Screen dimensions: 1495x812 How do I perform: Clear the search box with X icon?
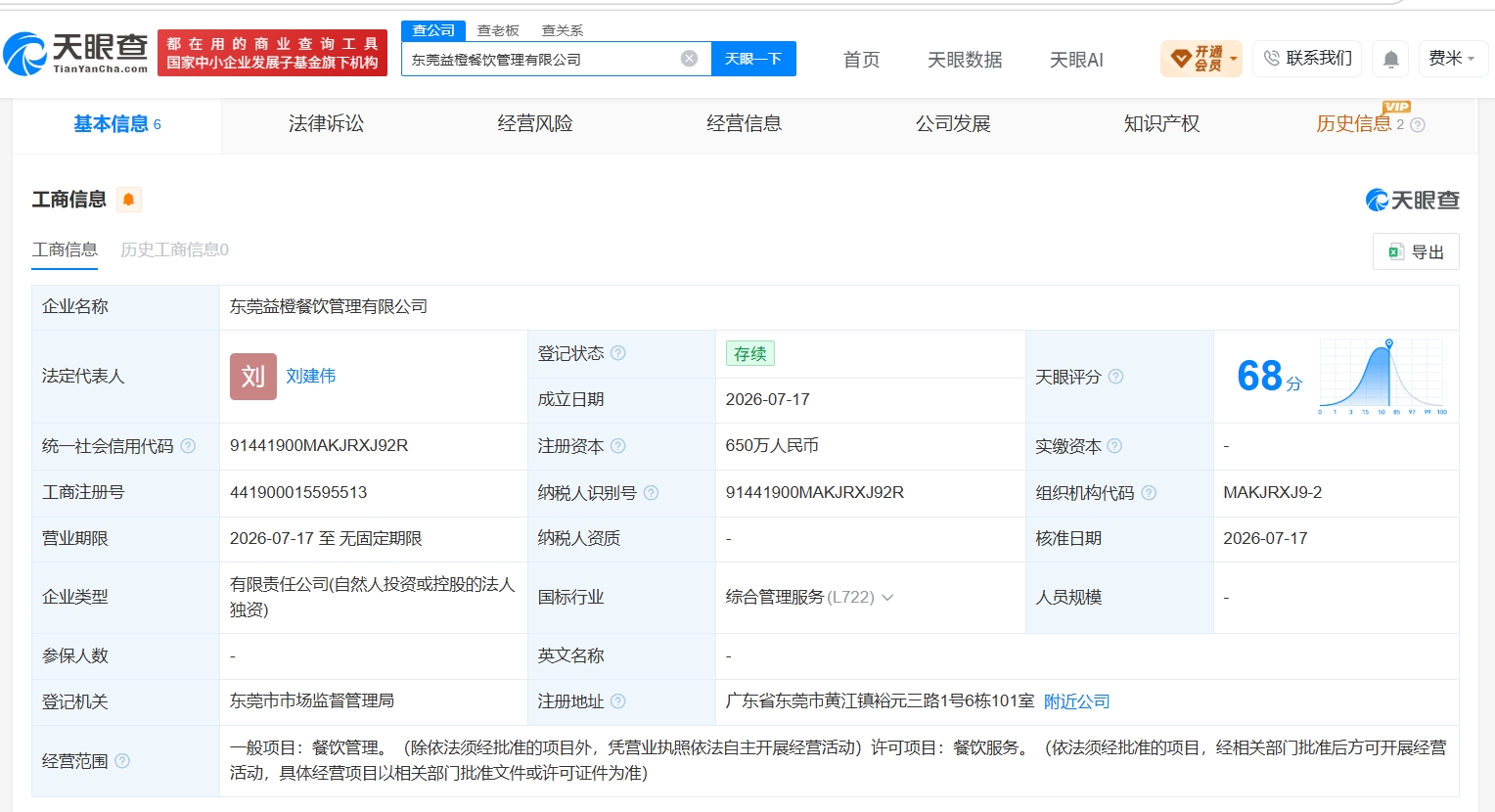click(x=689, y=59)
